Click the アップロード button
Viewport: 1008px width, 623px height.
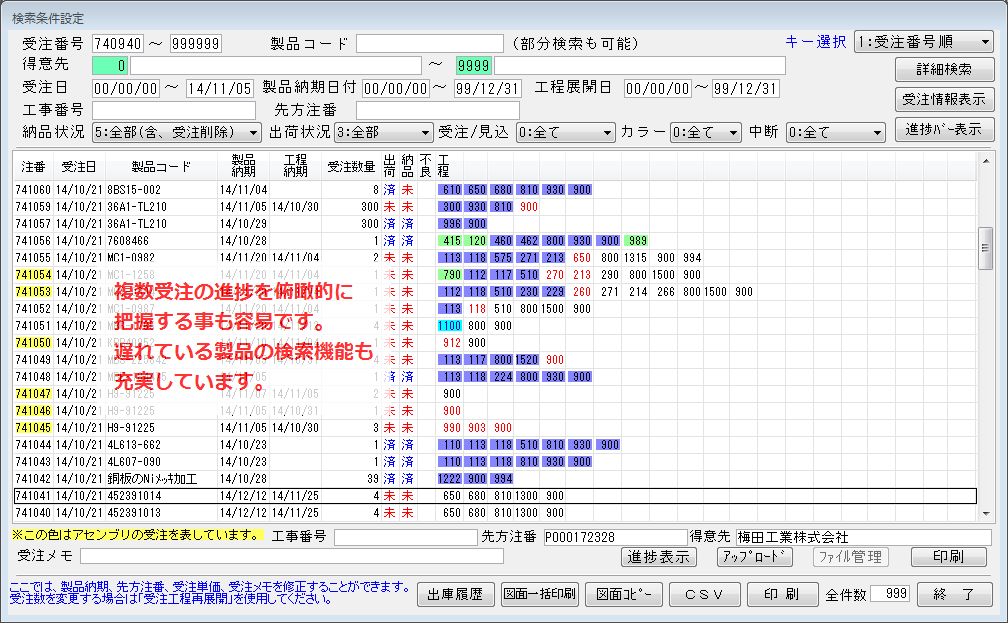[755, 557]
